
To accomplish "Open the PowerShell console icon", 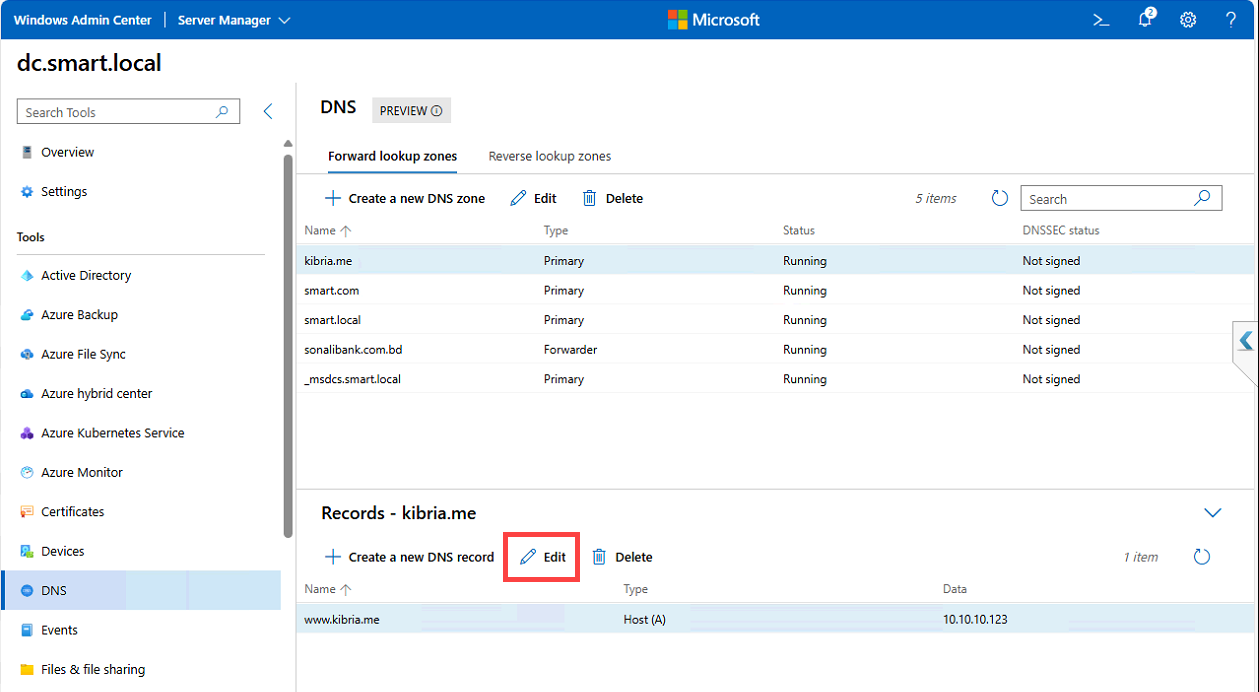I will click(x=1101, y=20).
